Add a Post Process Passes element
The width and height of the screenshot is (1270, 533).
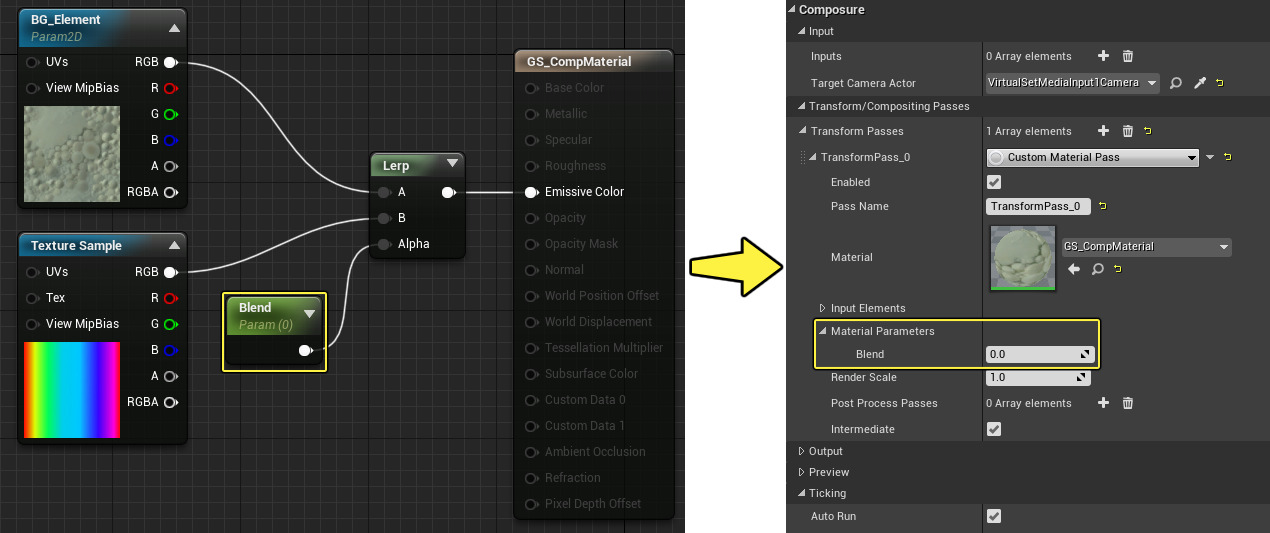(1103, 403)
